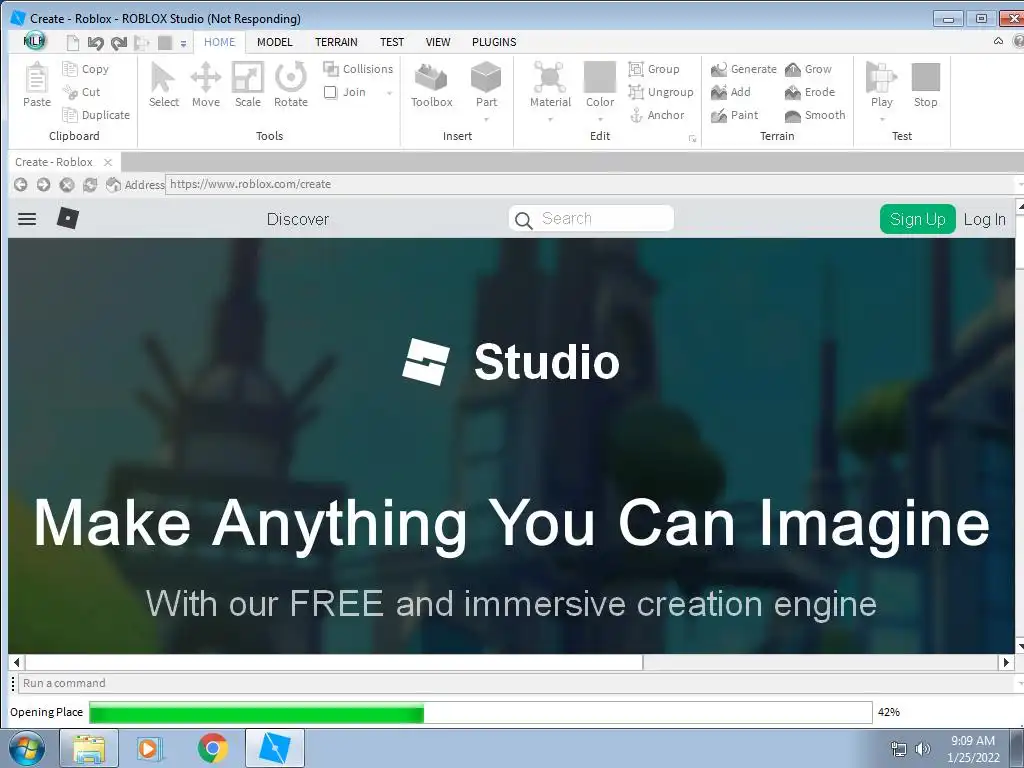Select the Grow terrain tool
1024x768 pixels.
(808, 69)
